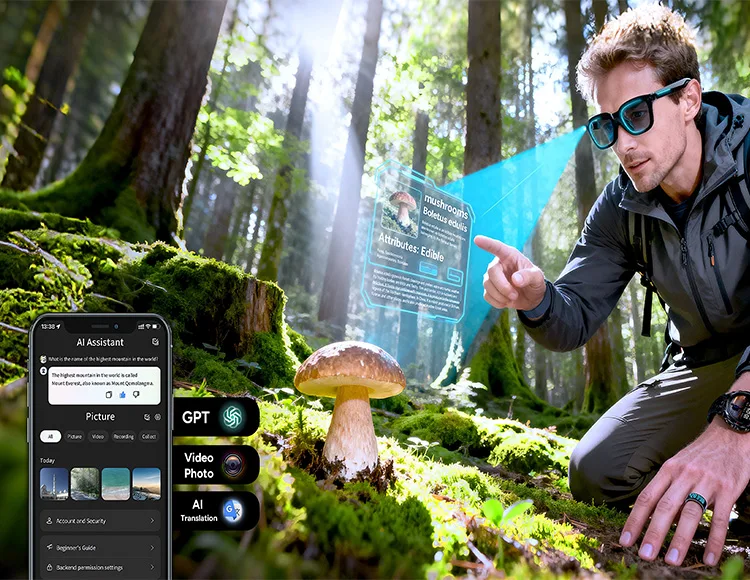The height and width of the screenshot is (580, 750).
Task: Tap the assistant avatar beside the answer
Action: tap(43, 371)
